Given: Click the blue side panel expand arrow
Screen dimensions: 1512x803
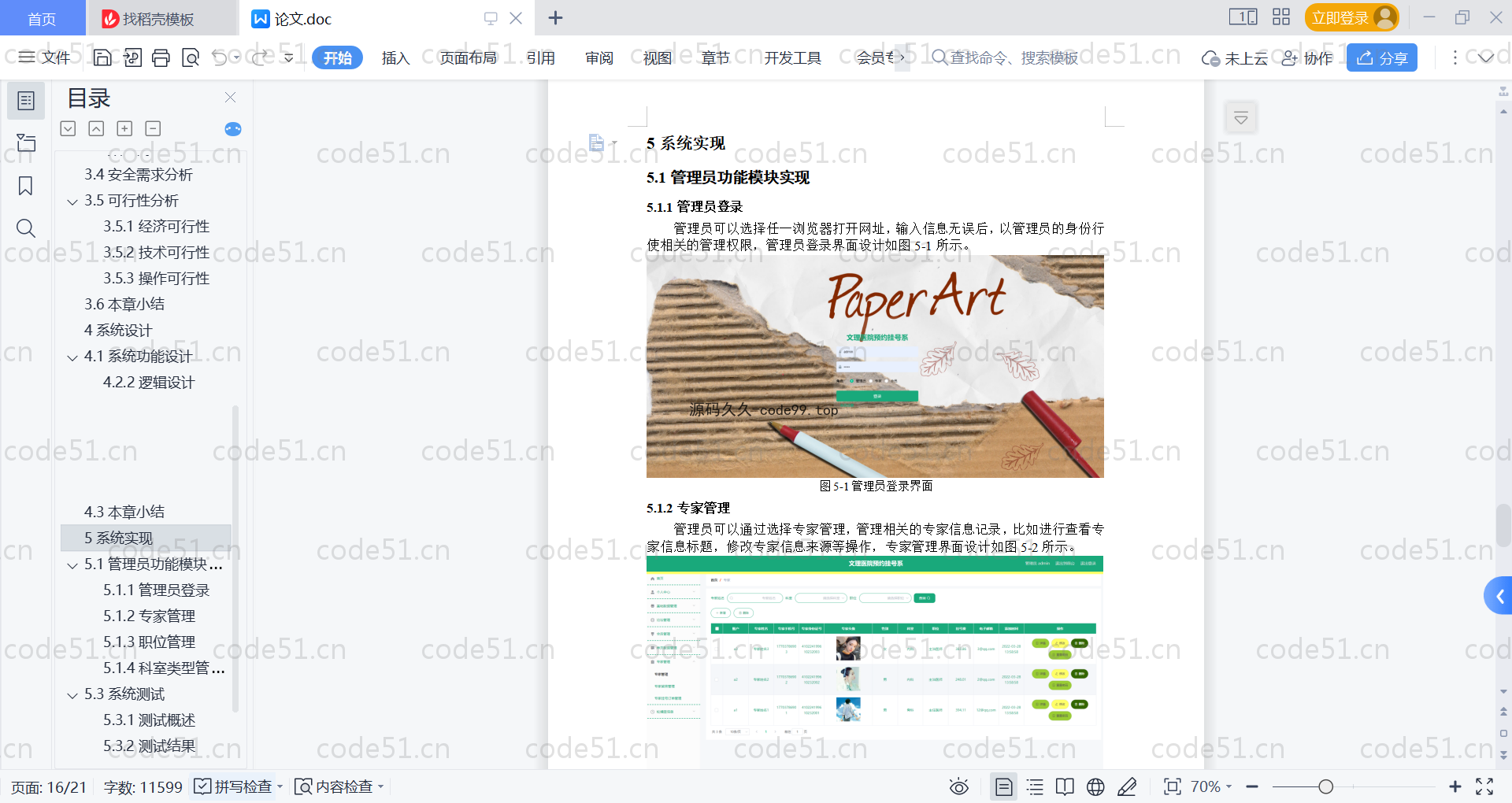Looking at the screenshot, I should (x=1499, y=597).
